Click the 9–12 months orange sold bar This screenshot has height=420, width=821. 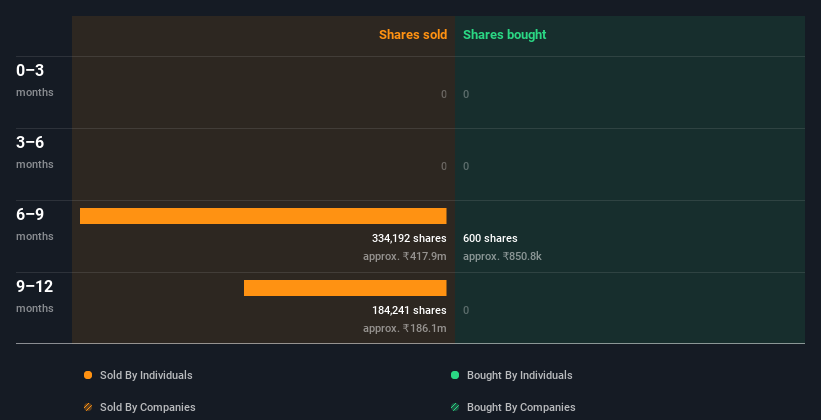pyautogui.click(x=345, y=288)
